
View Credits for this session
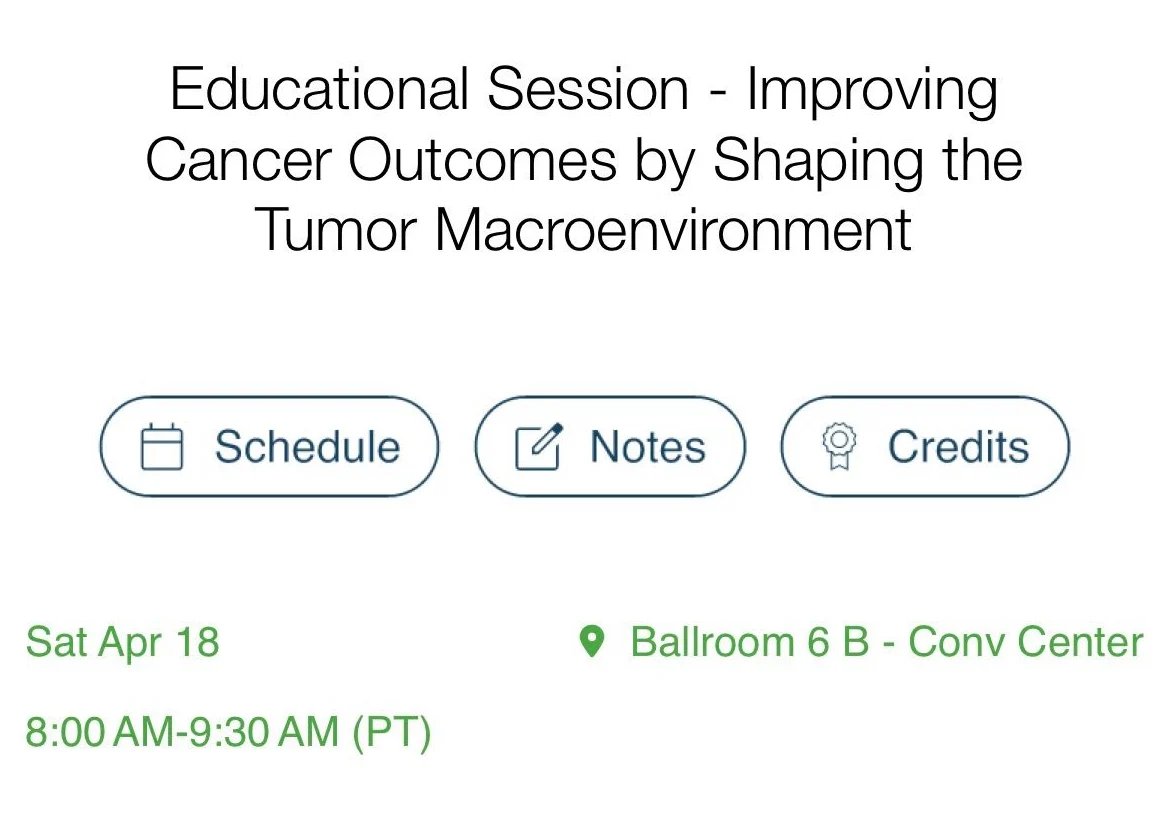pos(924,447)
